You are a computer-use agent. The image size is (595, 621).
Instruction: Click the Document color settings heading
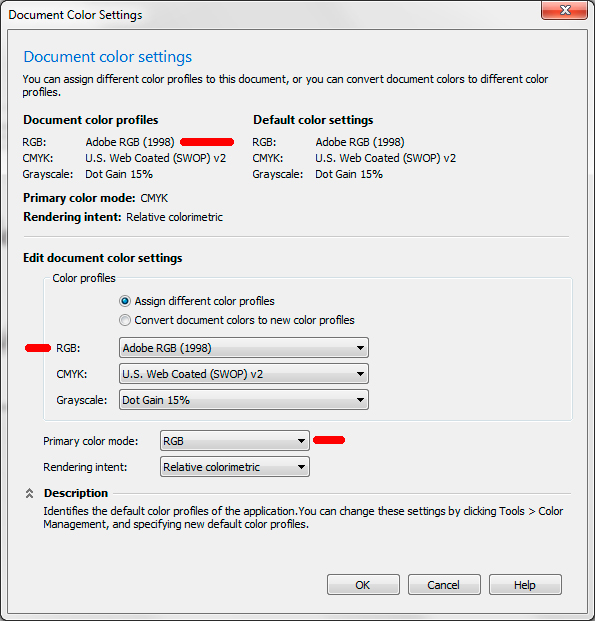coord(108,57)
